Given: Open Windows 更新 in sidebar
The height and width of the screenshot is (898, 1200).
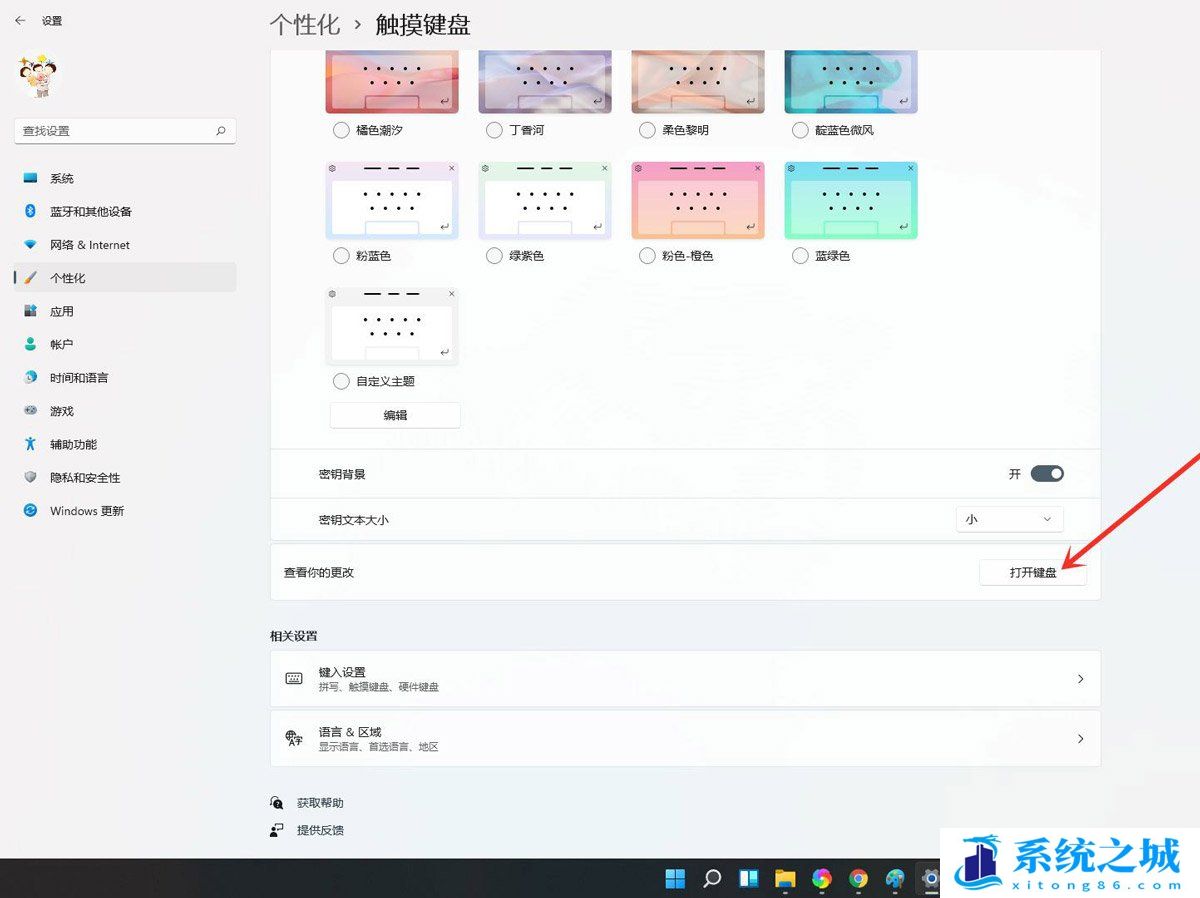Looking at the screenshot, I should pyautogui.click(x=87, y=511).
